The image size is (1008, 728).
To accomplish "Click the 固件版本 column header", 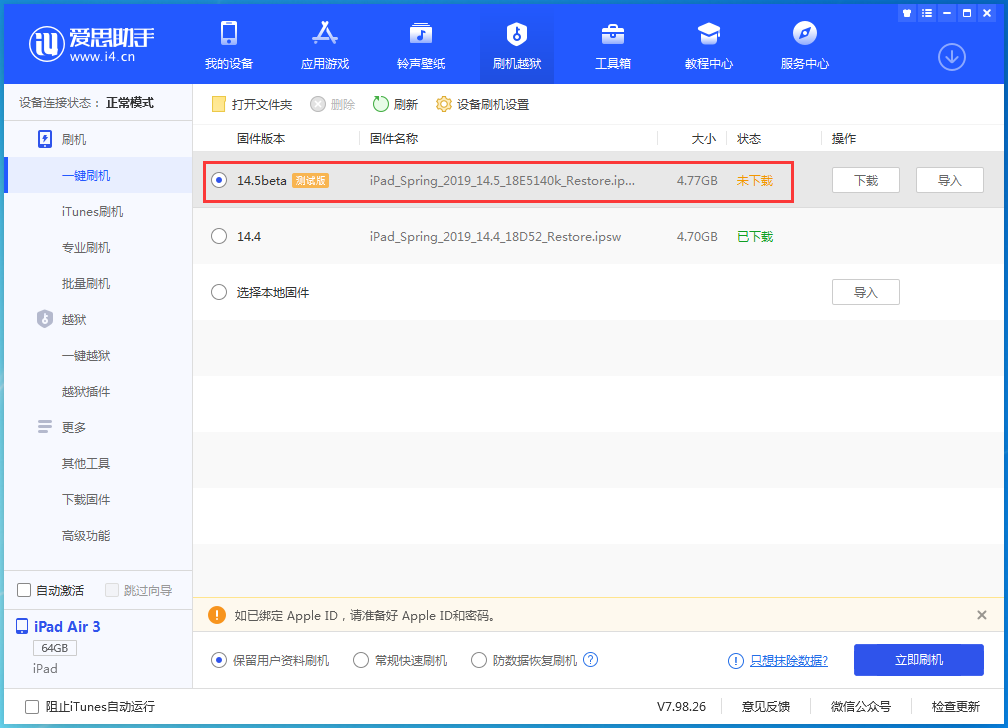I will pos(261,138).
